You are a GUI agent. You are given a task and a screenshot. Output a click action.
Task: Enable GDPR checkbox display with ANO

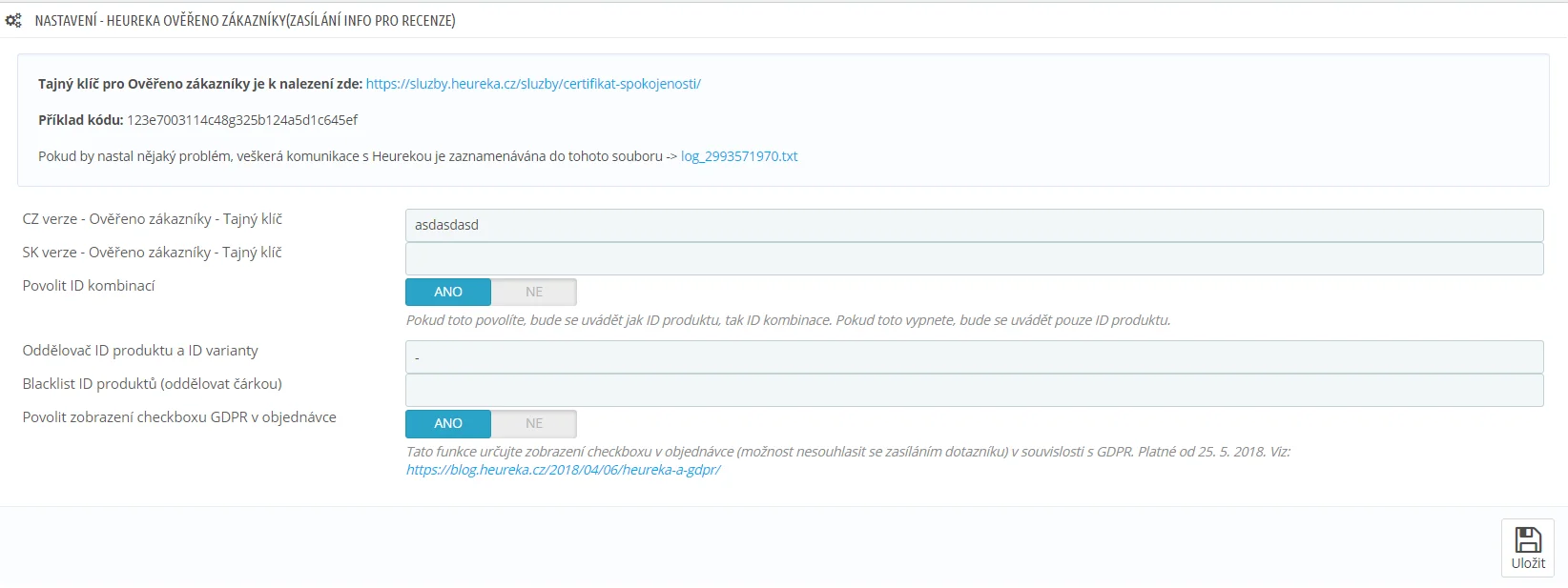coord(448,424)
